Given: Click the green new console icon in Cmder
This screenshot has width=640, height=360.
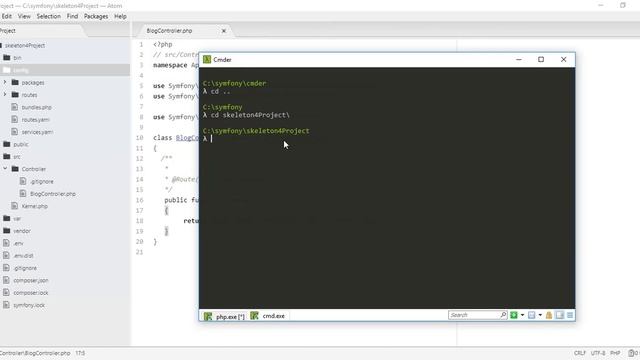Looking at the screenshot, I should point(514,315).
